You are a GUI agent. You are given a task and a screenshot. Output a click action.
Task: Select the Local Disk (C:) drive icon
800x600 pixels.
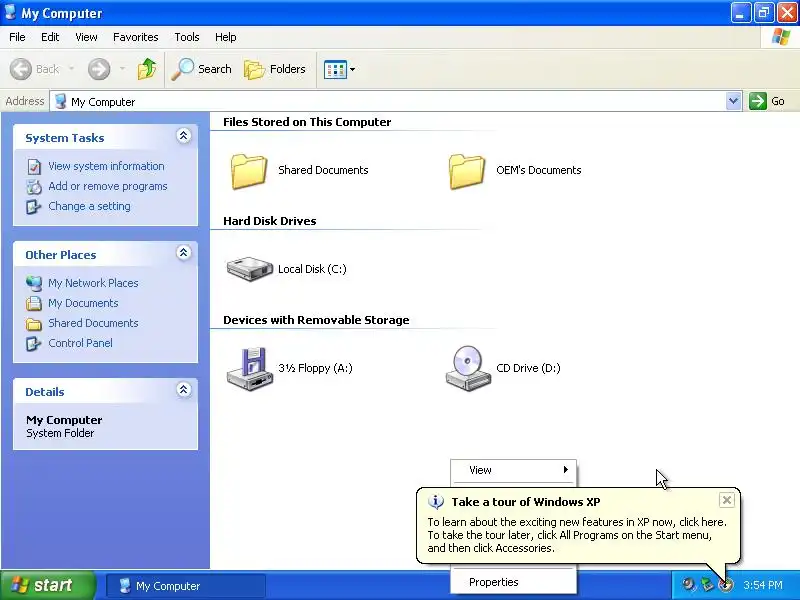point(249,269)
